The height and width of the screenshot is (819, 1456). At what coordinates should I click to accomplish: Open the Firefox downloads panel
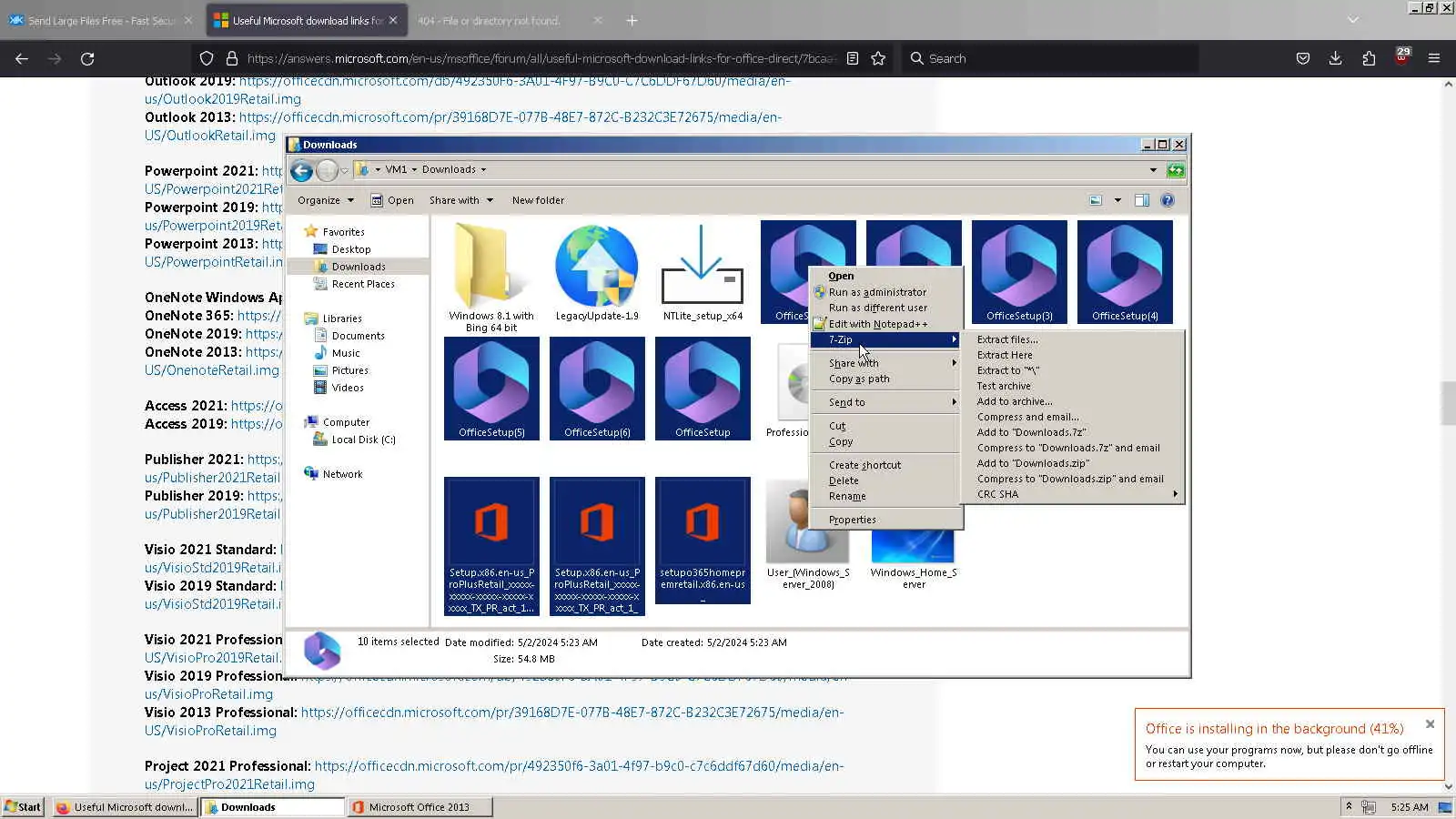(1335, 58)
